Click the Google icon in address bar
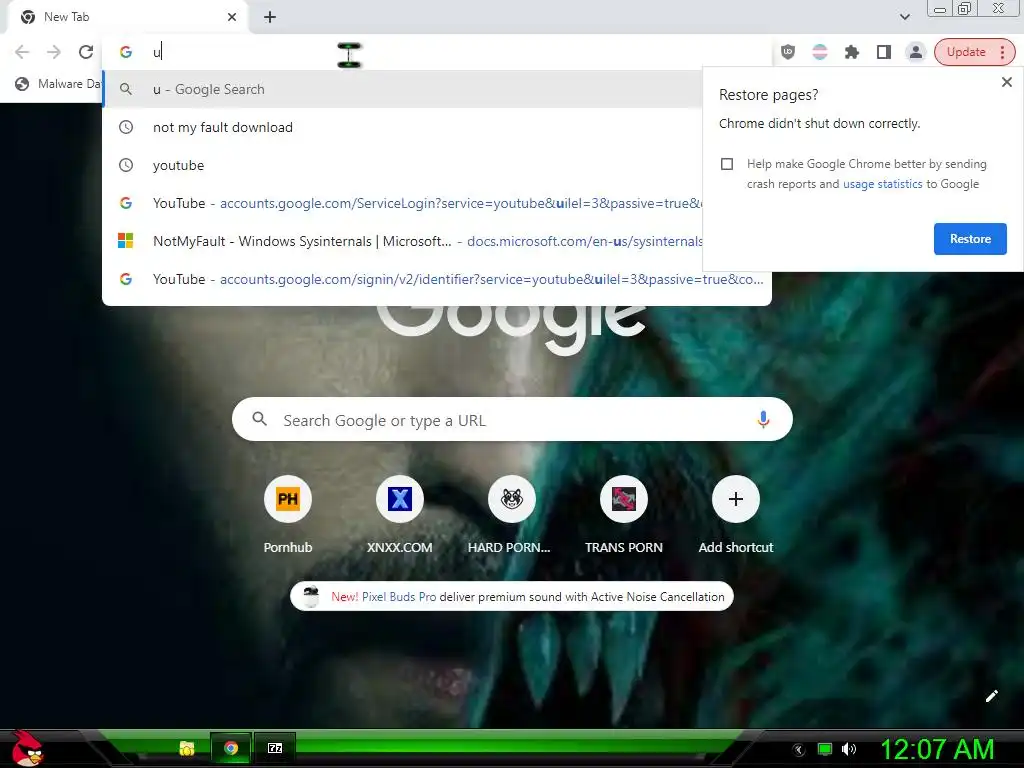The height and width of the screenshot is (768, 1024). click(126, 52)
